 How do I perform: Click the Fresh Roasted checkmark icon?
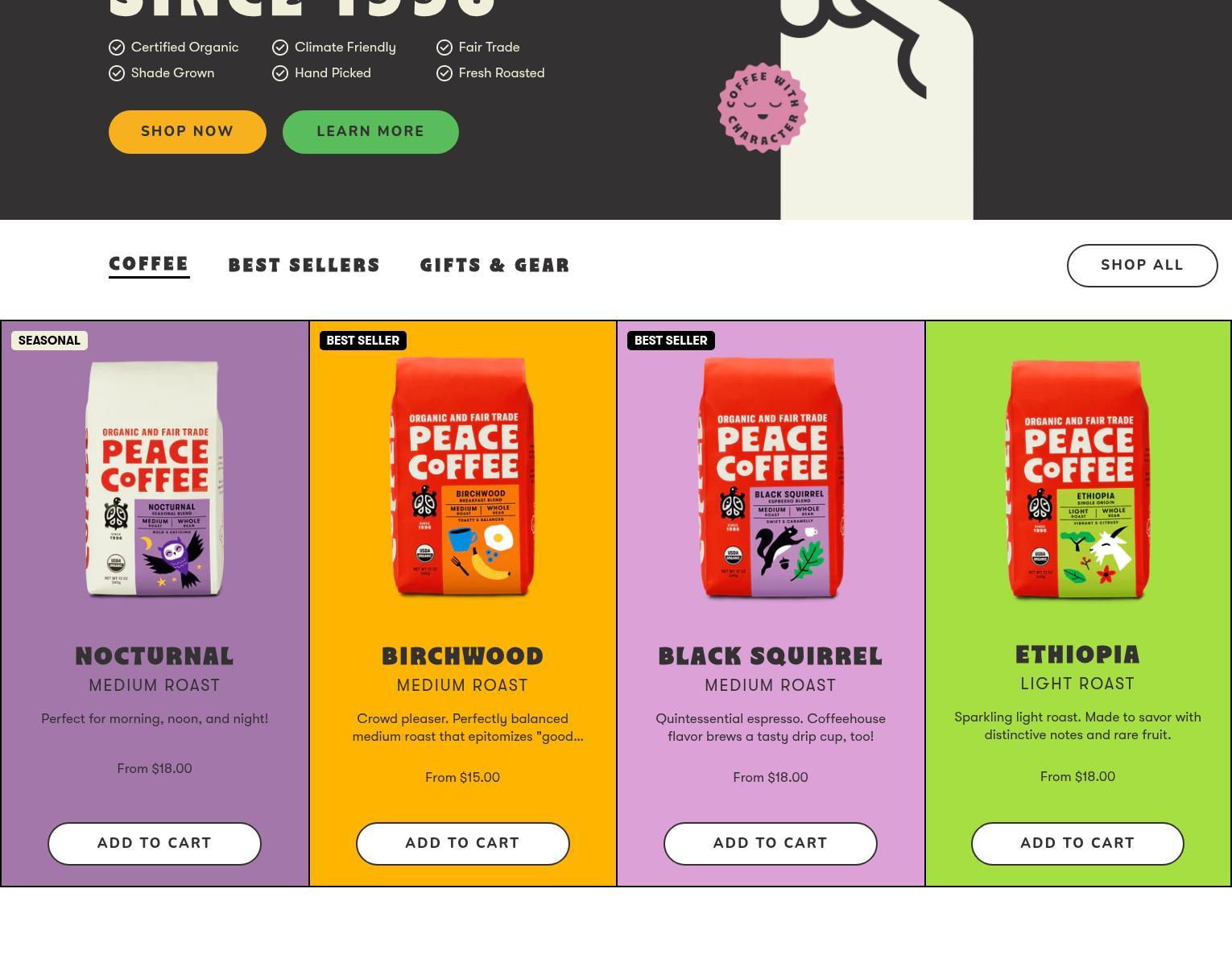click(x=444, y=73)
